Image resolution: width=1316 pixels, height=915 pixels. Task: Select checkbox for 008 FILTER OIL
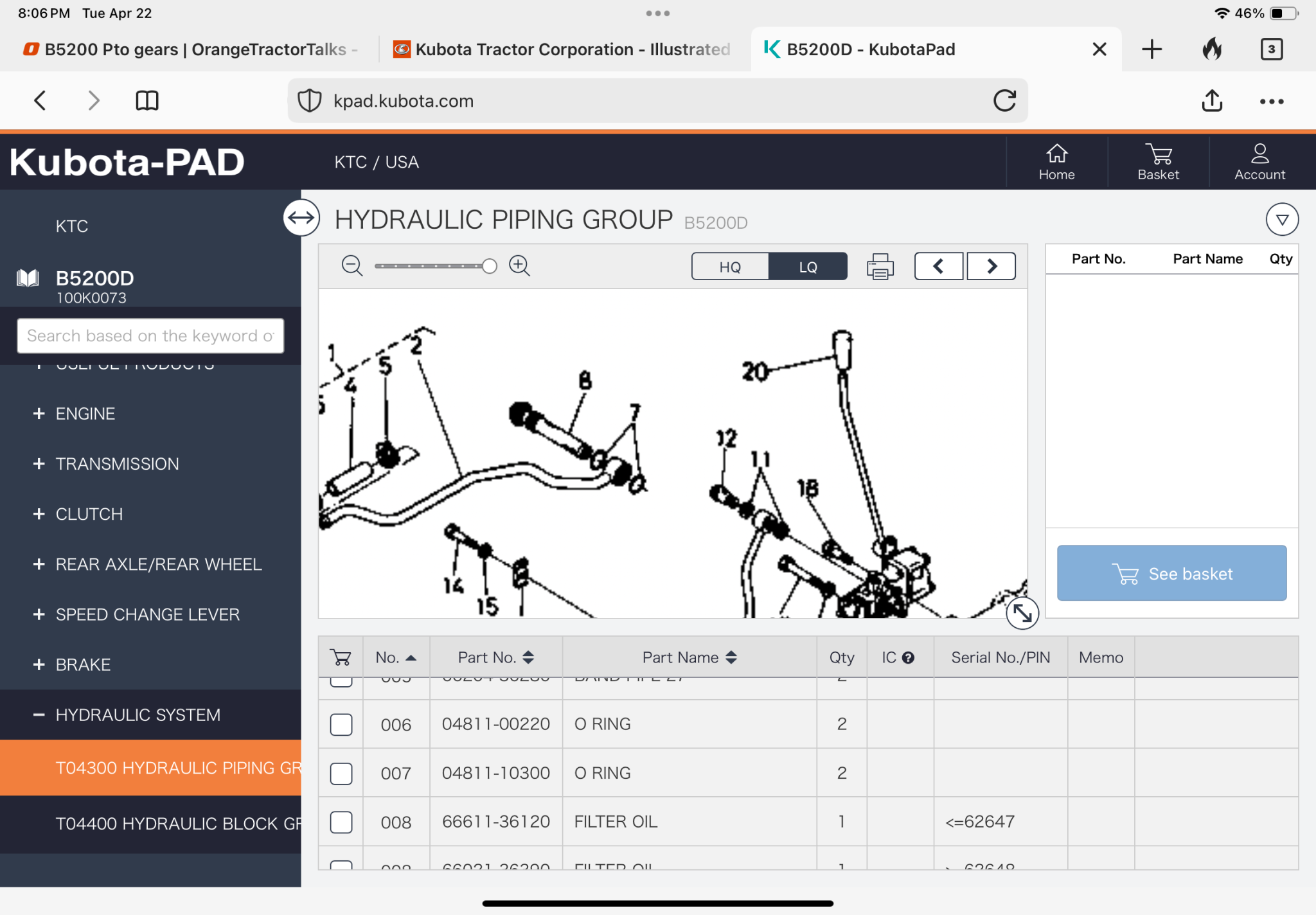341,822
